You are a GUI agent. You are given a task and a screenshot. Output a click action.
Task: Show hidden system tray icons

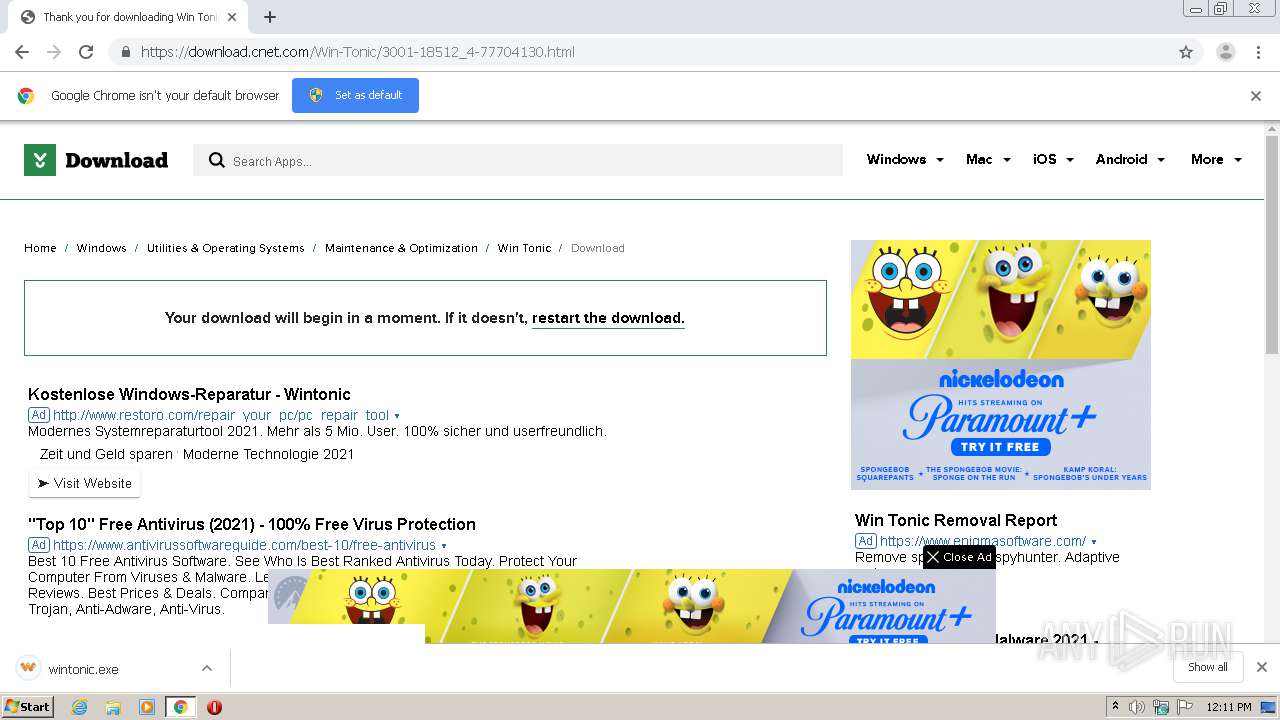(1115, 707)
